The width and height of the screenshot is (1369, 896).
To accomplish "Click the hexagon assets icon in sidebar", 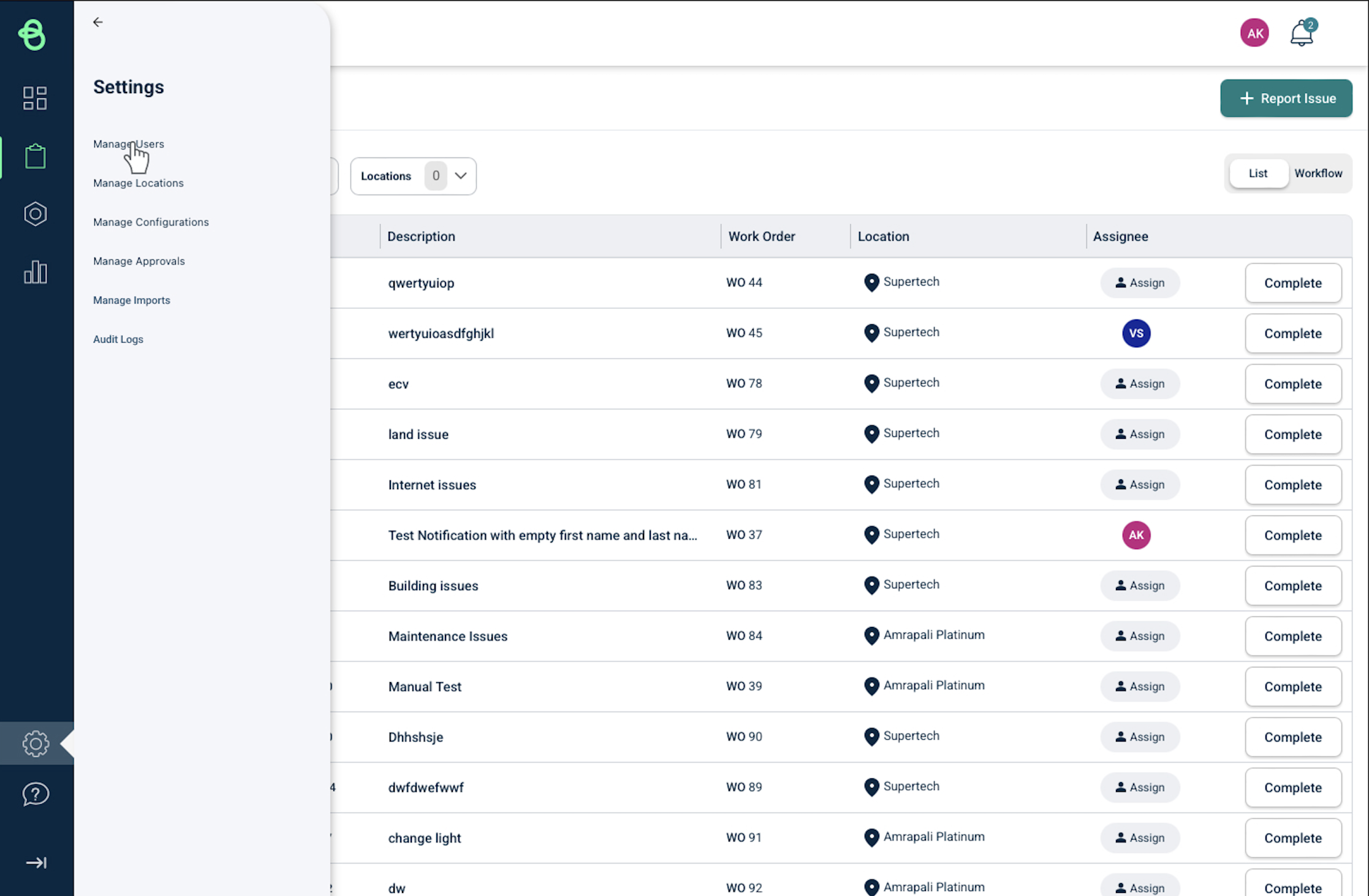I will 35,214.
